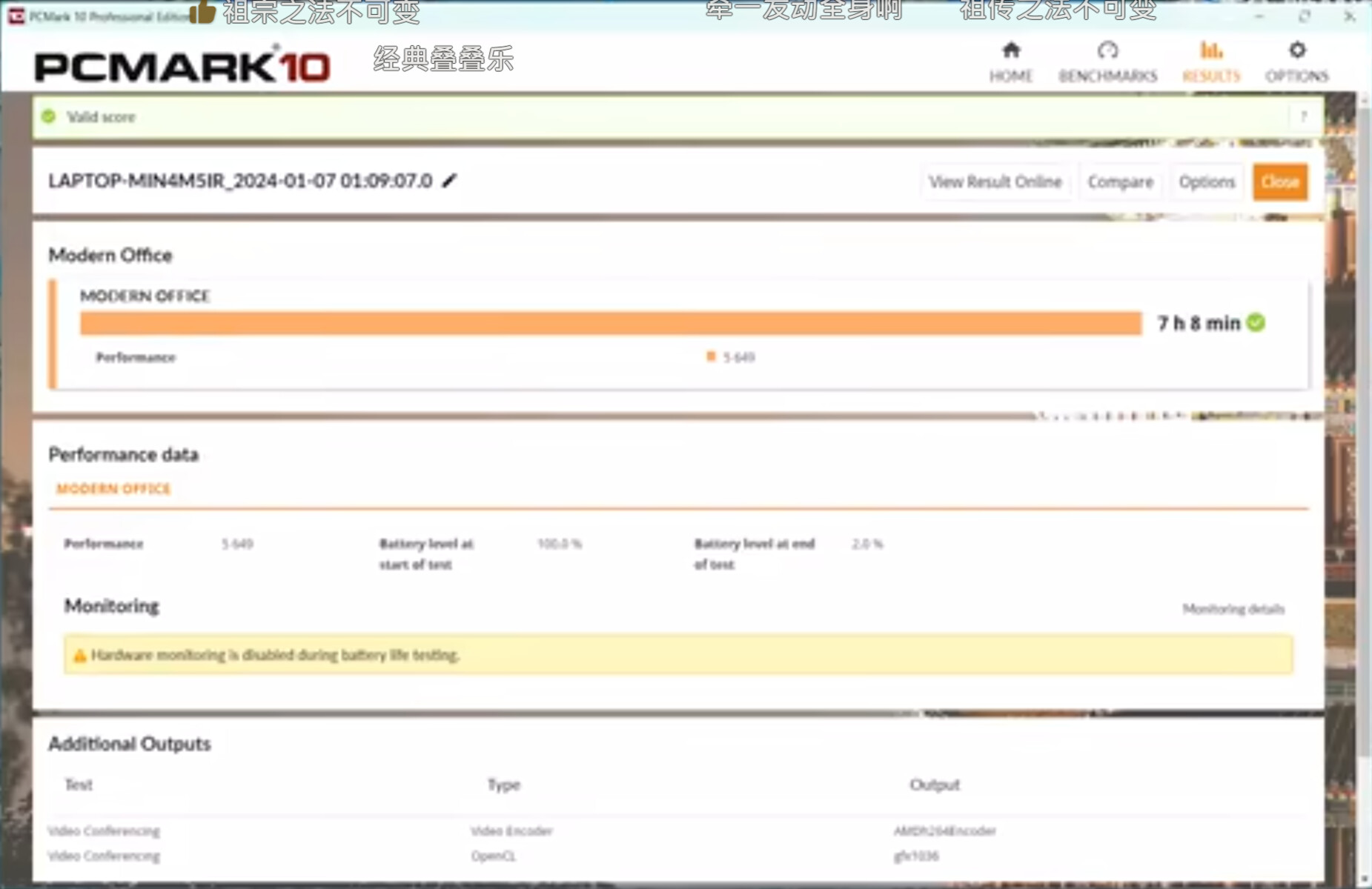Click the gauge icon above BENCHMARKS
Image resolution: width=1372 pixels, height=889 pixels.
[x=1107, y=50]
